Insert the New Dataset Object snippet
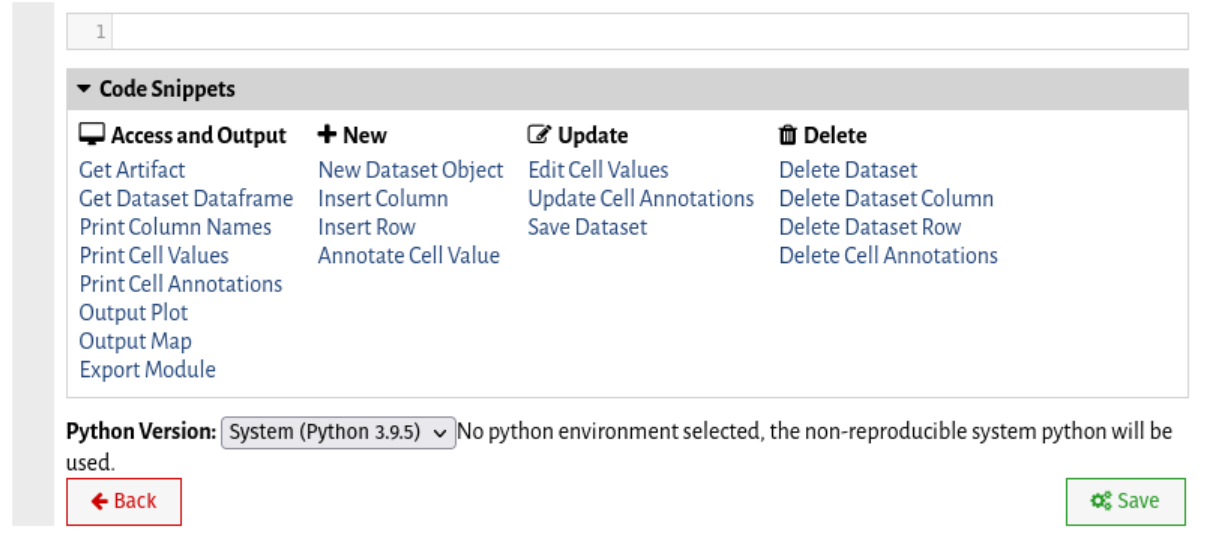 pos(411,170)
